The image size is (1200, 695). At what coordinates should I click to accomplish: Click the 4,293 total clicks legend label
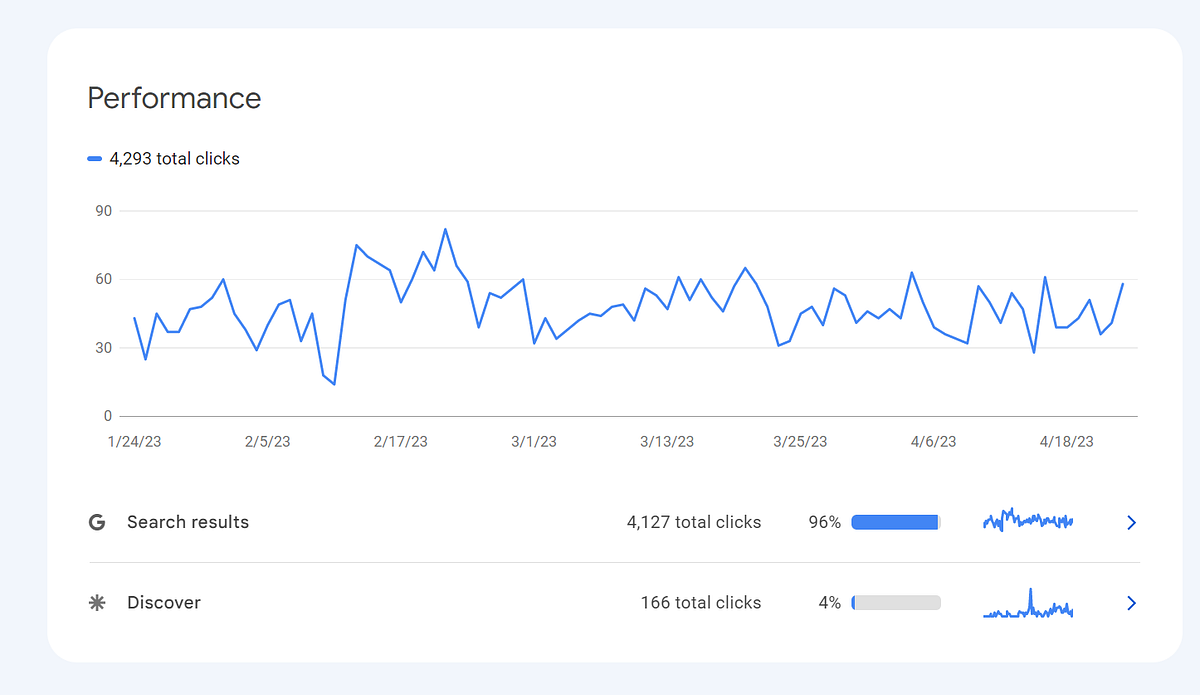(x=175, y=159)
